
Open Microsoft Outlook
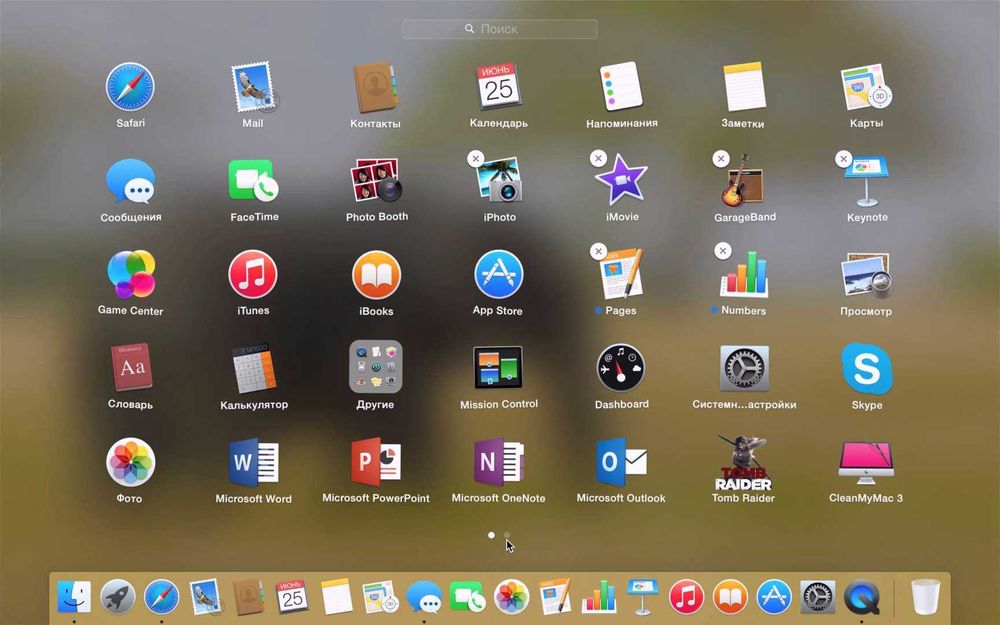point(621,462)
